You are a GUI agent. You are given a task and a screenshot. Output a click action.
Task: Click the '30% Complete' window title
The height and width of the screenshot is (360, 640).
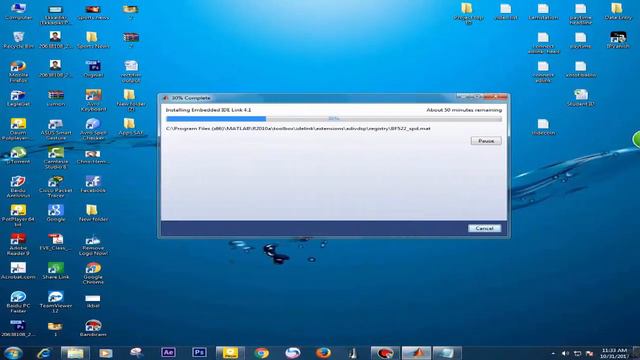click(x=191, y=98)
